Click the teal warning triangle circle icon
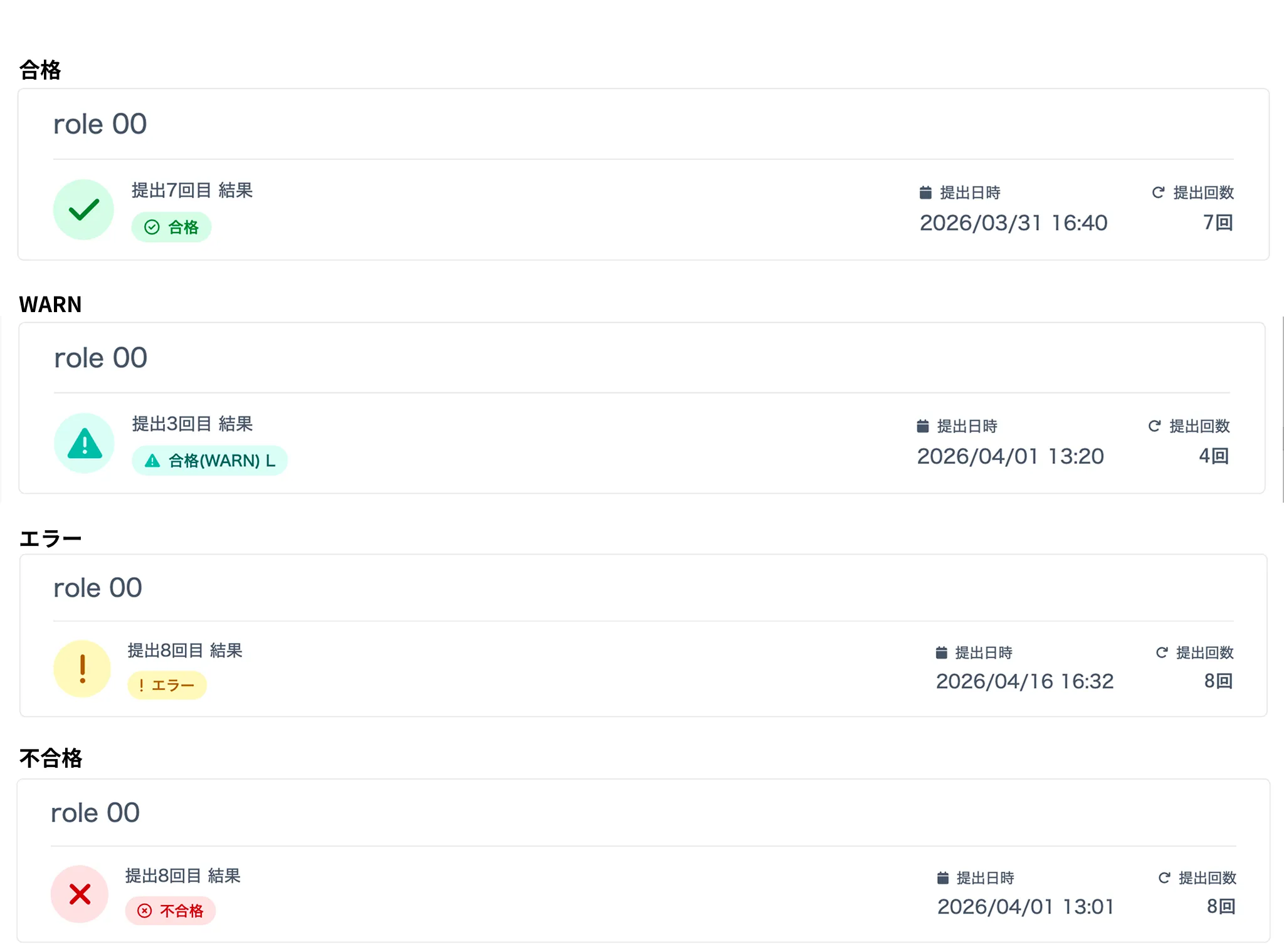The width and height of the screenshot is (1284, 952). [x=84, y=443]
